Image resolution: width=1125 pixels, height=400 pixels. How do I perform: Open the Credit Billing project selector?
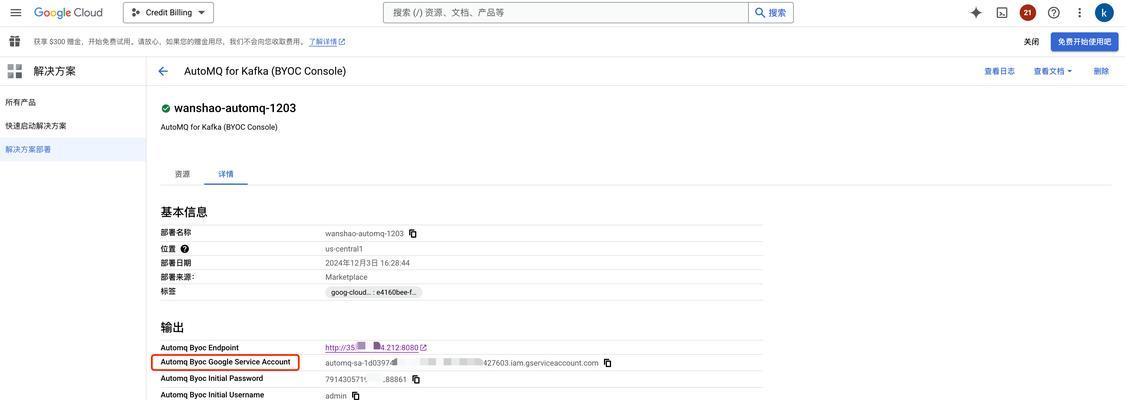click(168, 13)
